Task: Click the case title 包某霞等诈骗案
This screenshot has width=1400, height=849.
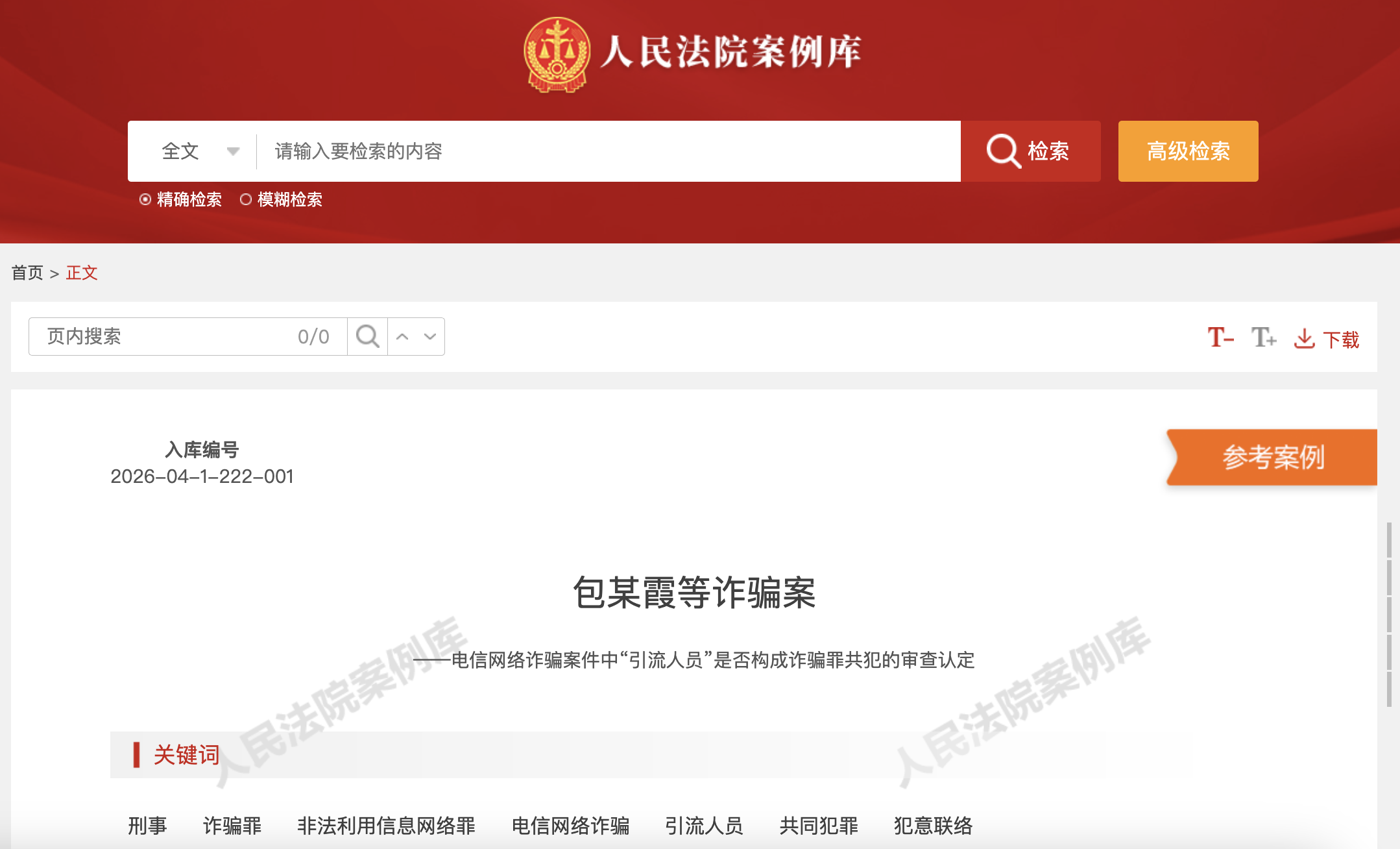Action: click(694, 593)
